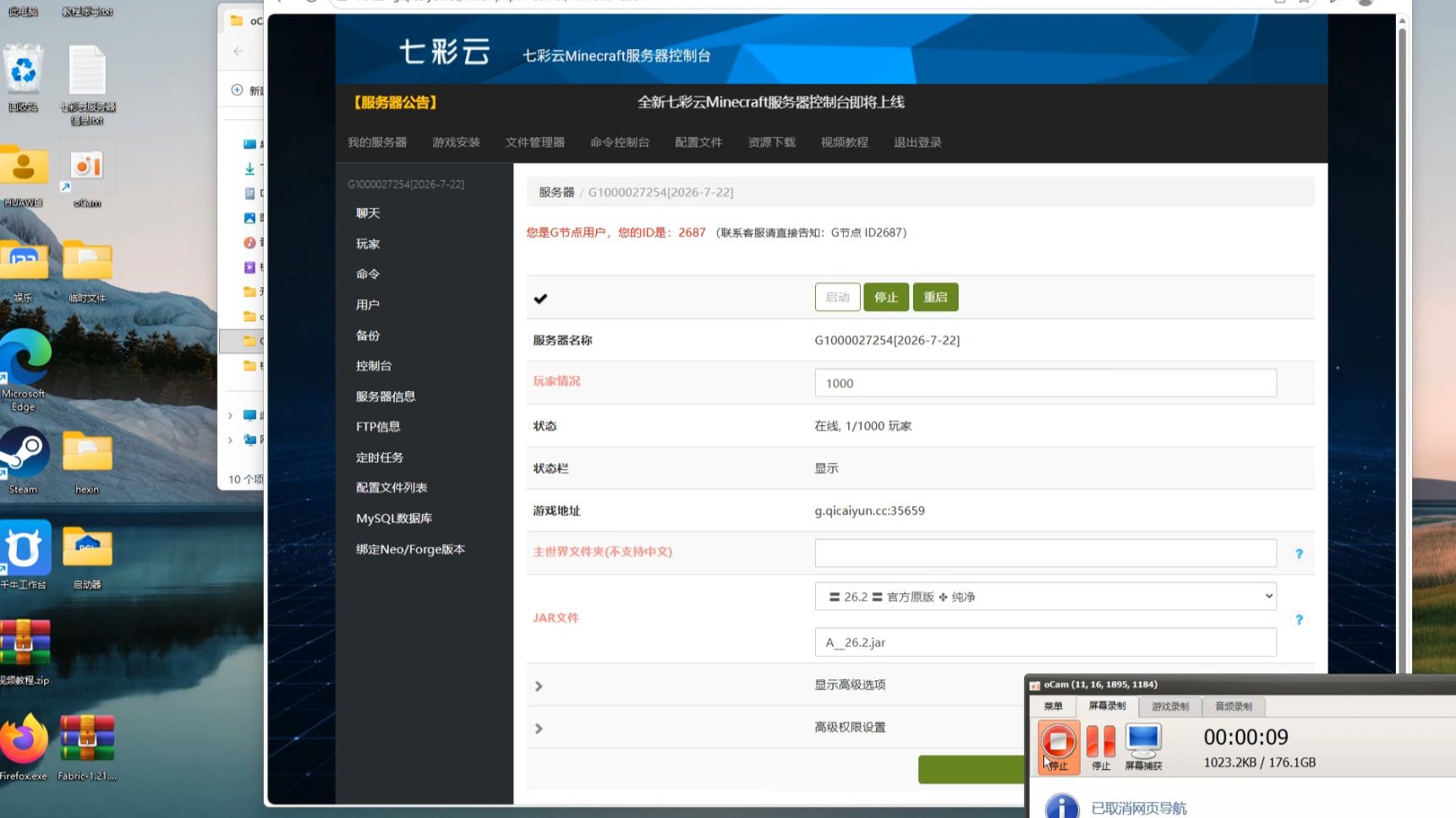
Task: Open 玩家 in the sidebar
Action: (x=368, y=243)
